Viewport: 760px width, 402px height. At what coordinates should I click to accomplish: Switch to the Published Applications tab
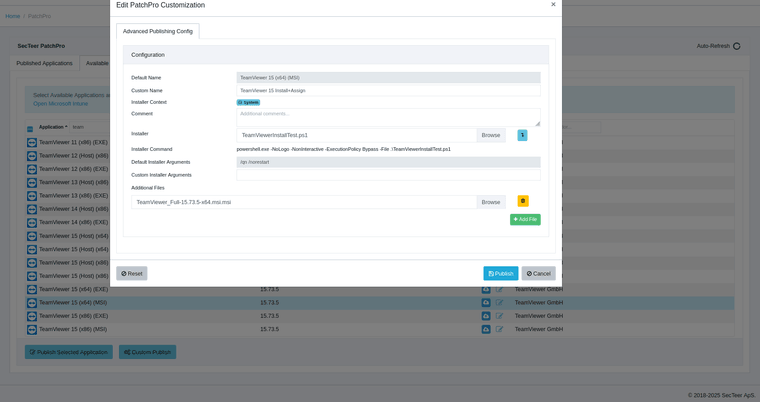(44, 63)
